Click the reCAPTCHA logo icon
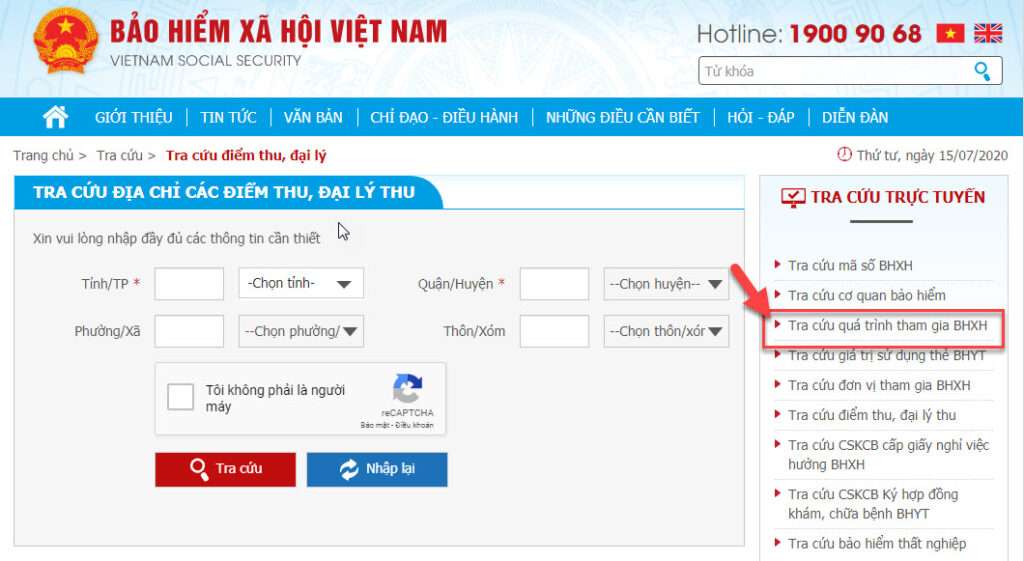1024x561 pixels. coord(408,388)
